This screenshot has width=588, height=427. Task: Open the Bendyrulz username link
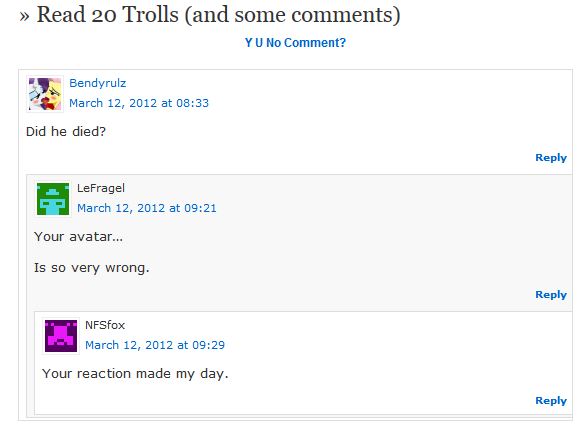point(98,83)
